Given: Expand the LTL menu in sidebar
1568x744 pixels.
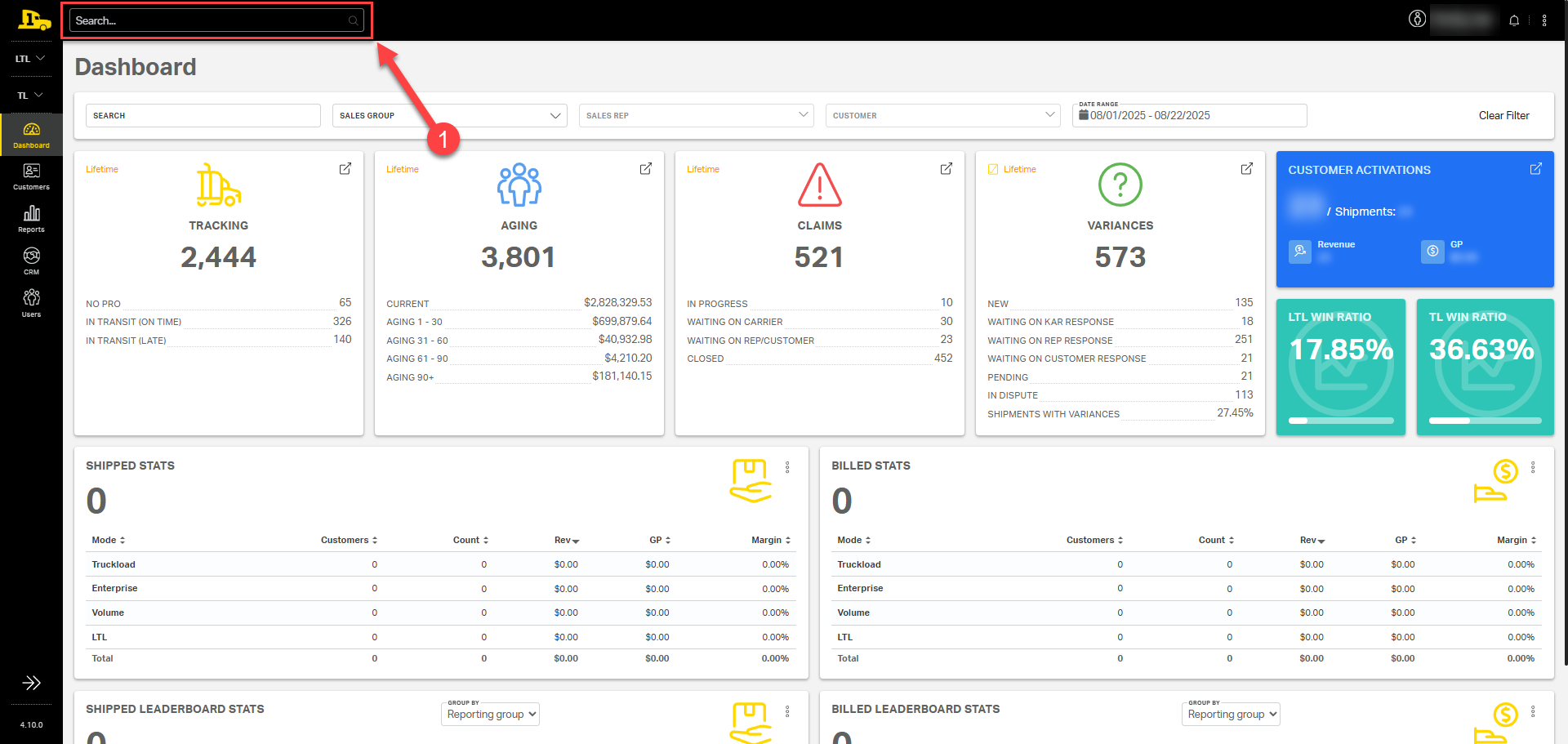Looking at the screenshot, I should click(30, 59).
